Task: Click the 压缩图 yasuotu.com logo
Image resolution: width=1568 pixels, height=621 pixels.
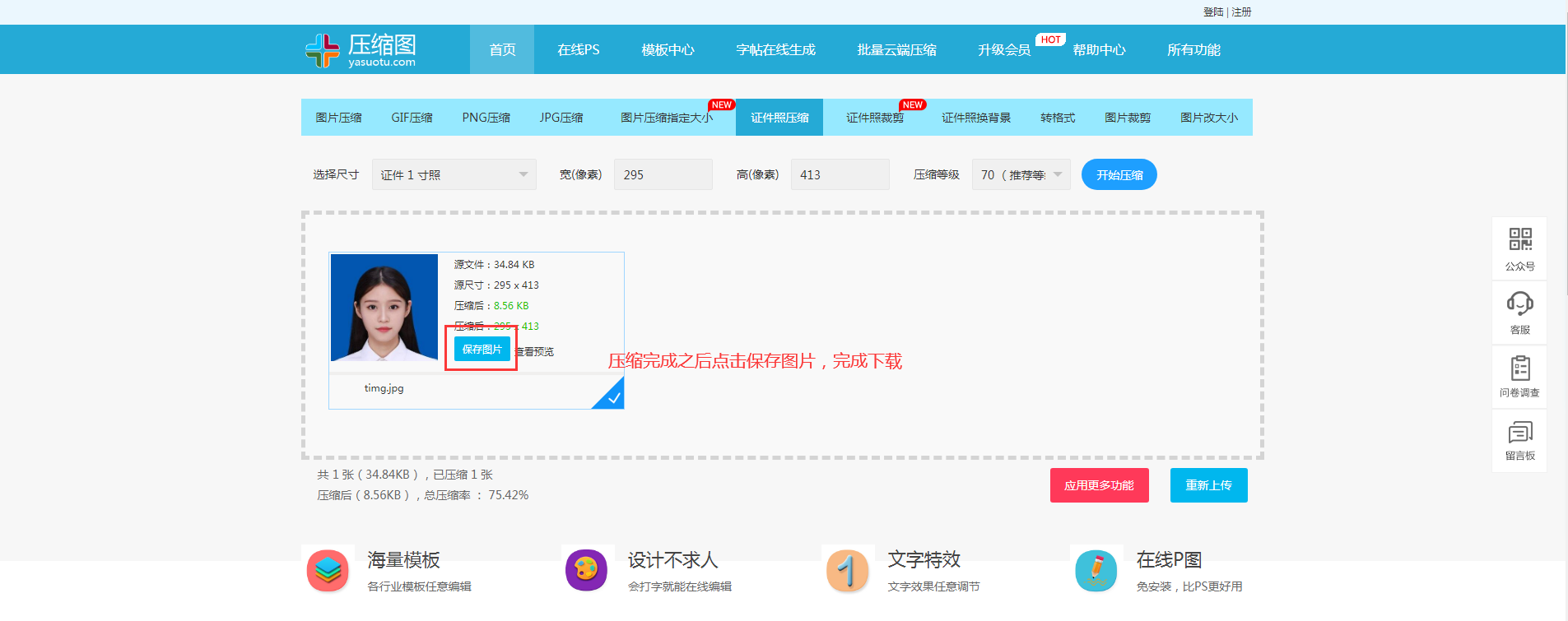Action: pos(361,50)
